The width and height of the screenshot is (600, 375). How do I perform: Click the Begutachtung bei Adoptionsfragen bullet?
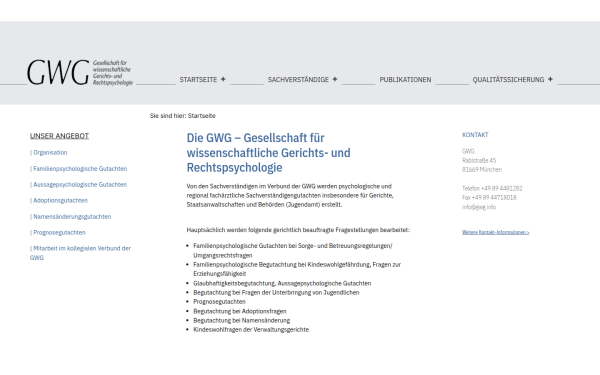coord(240,311)
